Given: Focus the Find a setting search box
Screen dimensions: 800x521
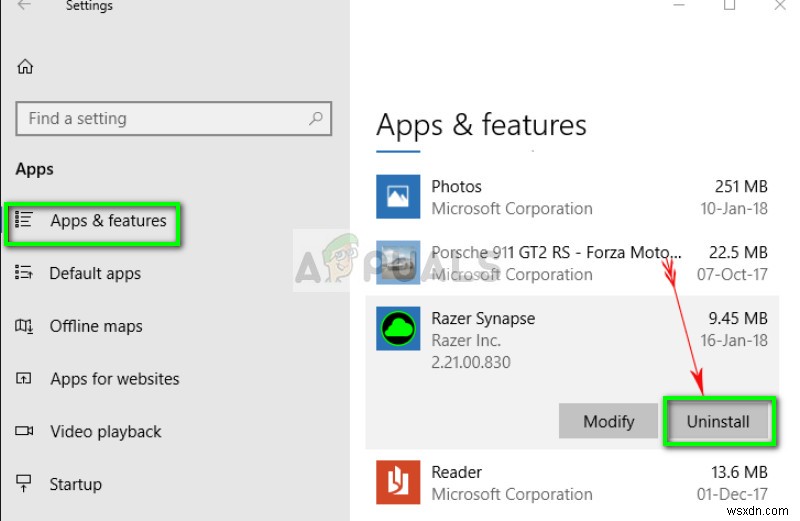Looking at the screenshot, I should (x=173, y=118).
